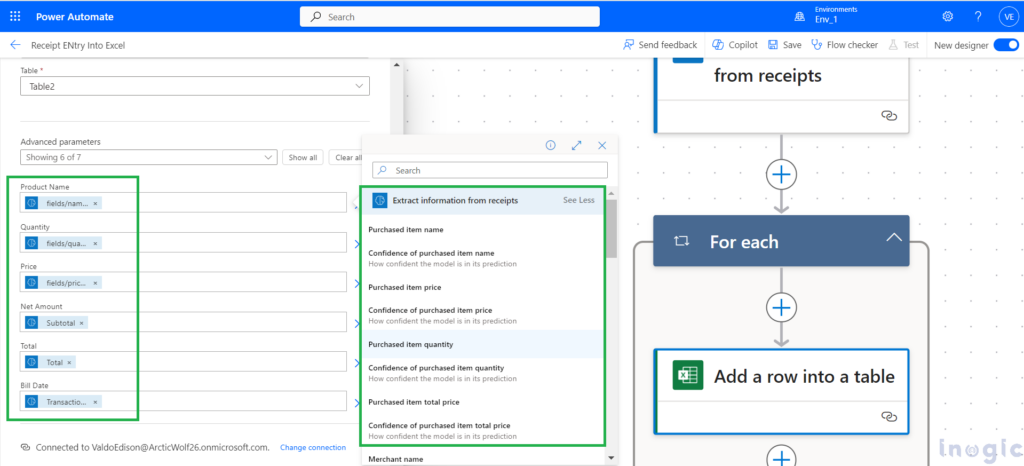1024x466 pixels.
Task: Click the top Search box
Action: point(449,17)
